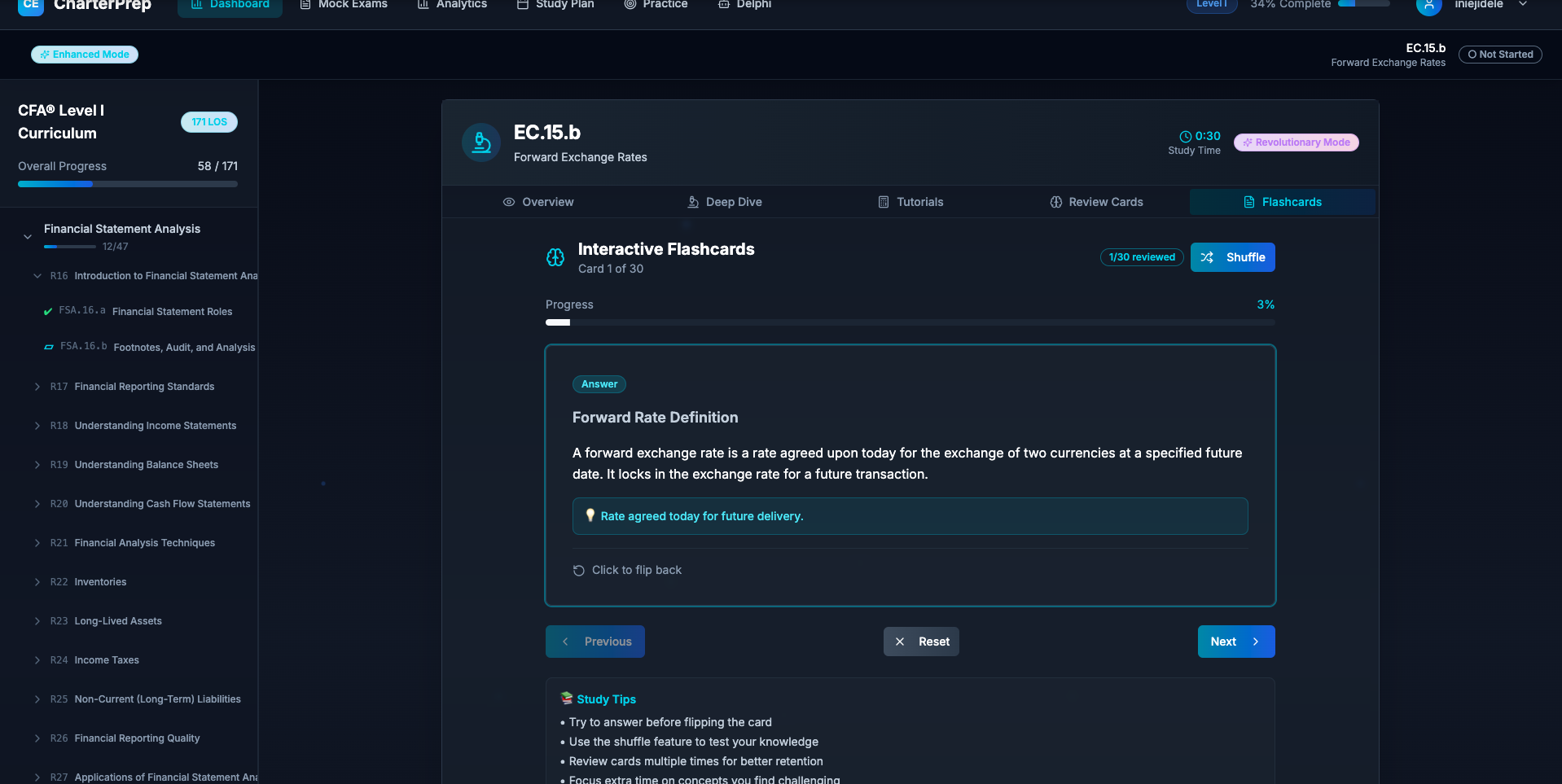Click the flip-back rotate icon

coord(579,571)
